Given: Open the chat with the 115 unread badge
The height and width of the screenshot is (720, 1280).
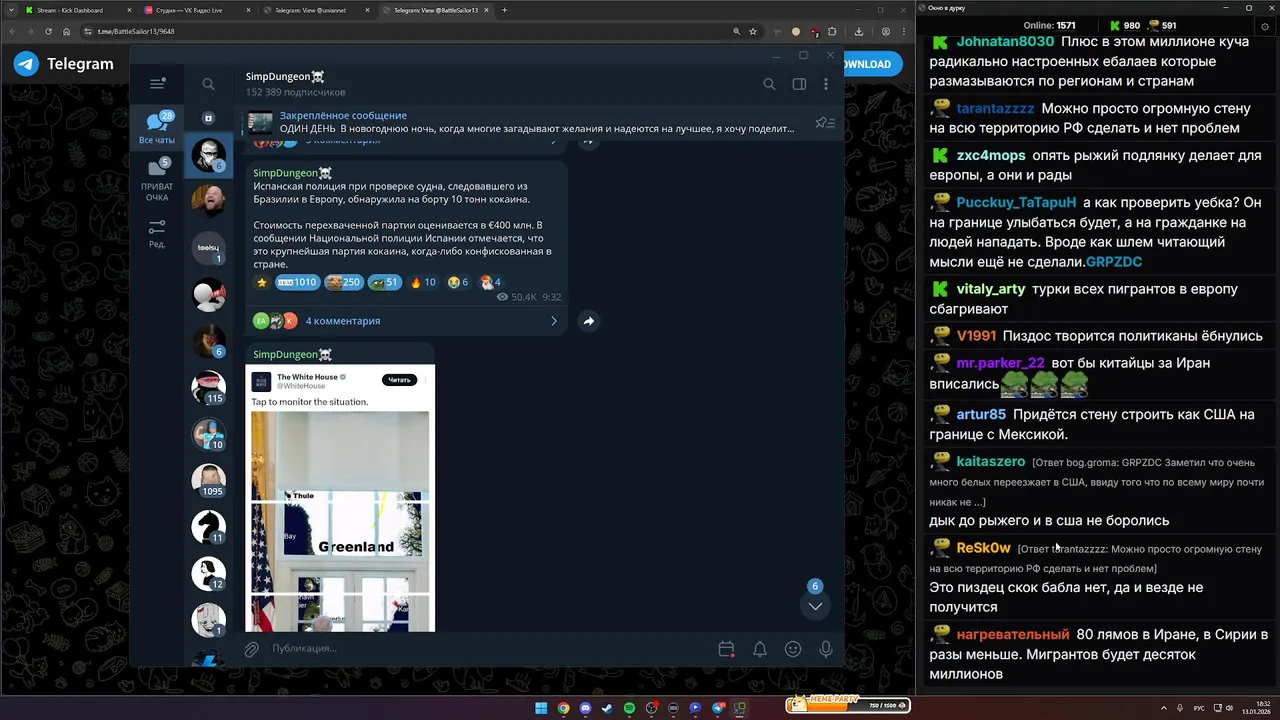Looking at the screenshot, I should point(209,387).
